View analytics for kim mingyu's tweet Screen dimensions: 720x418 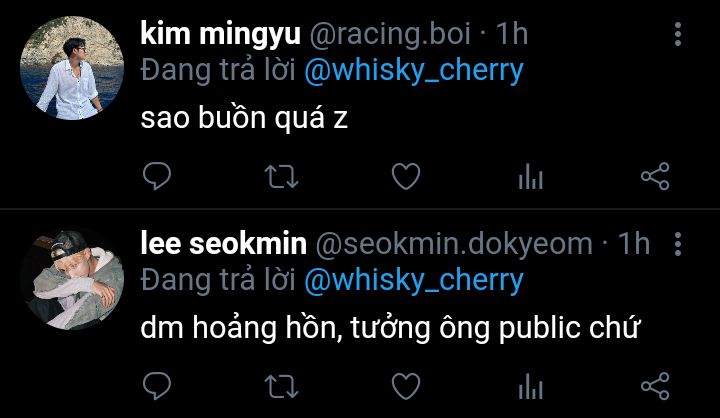pos(531,176)
